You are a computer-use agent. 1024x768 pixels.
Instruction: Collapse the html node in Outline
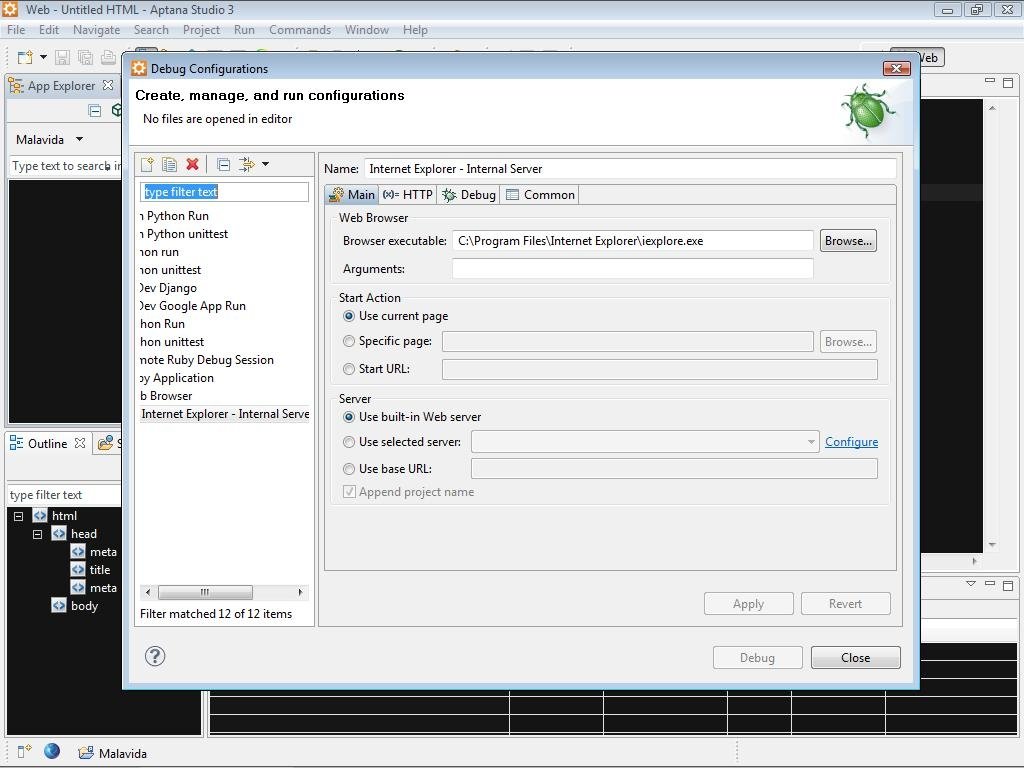coord(18,516)
